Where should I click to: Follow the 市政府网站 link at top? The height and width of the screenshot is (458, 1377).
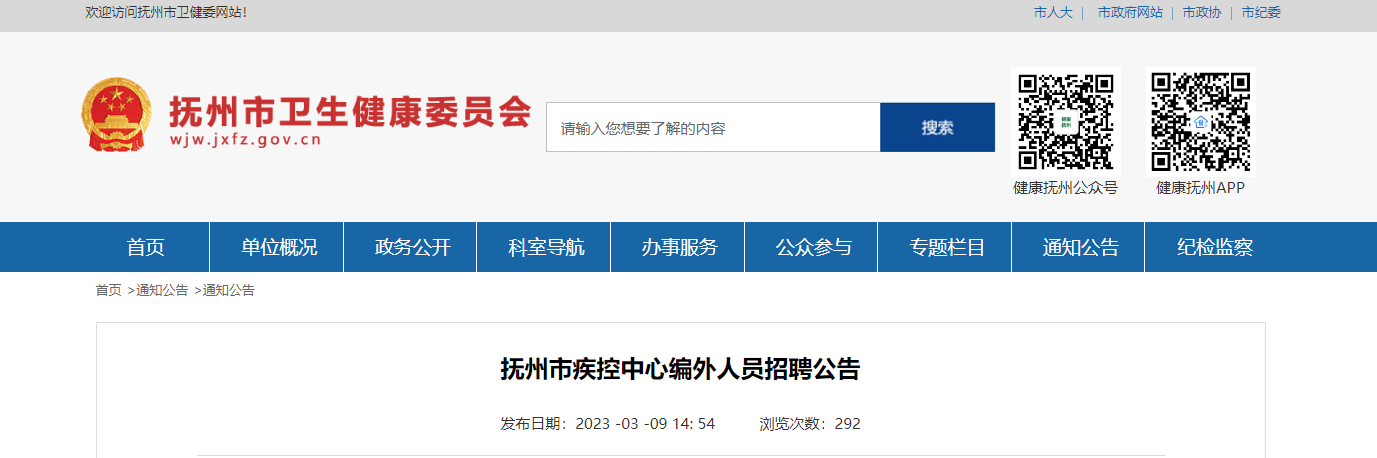pos(1130,13)
